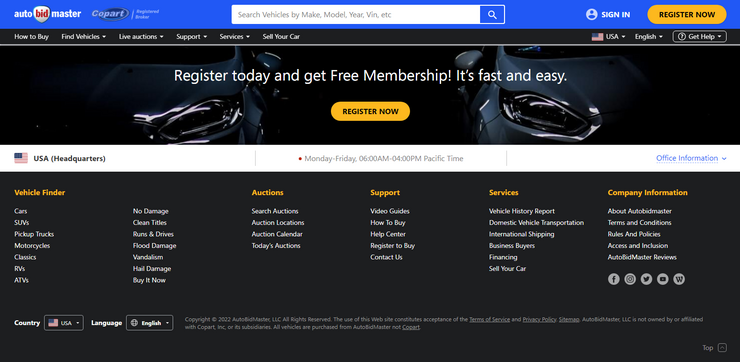Open the Get Help dropdown

[x=699, y=36]
